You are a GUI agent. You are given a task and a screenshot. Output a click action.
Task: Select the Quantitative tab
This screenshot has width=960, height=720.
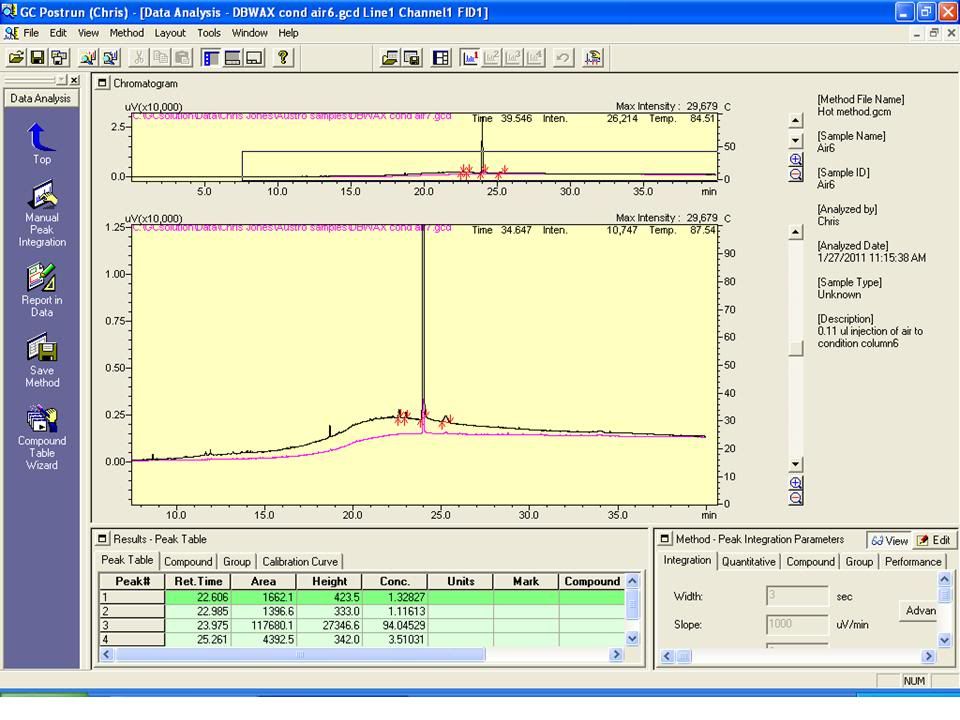748,562
